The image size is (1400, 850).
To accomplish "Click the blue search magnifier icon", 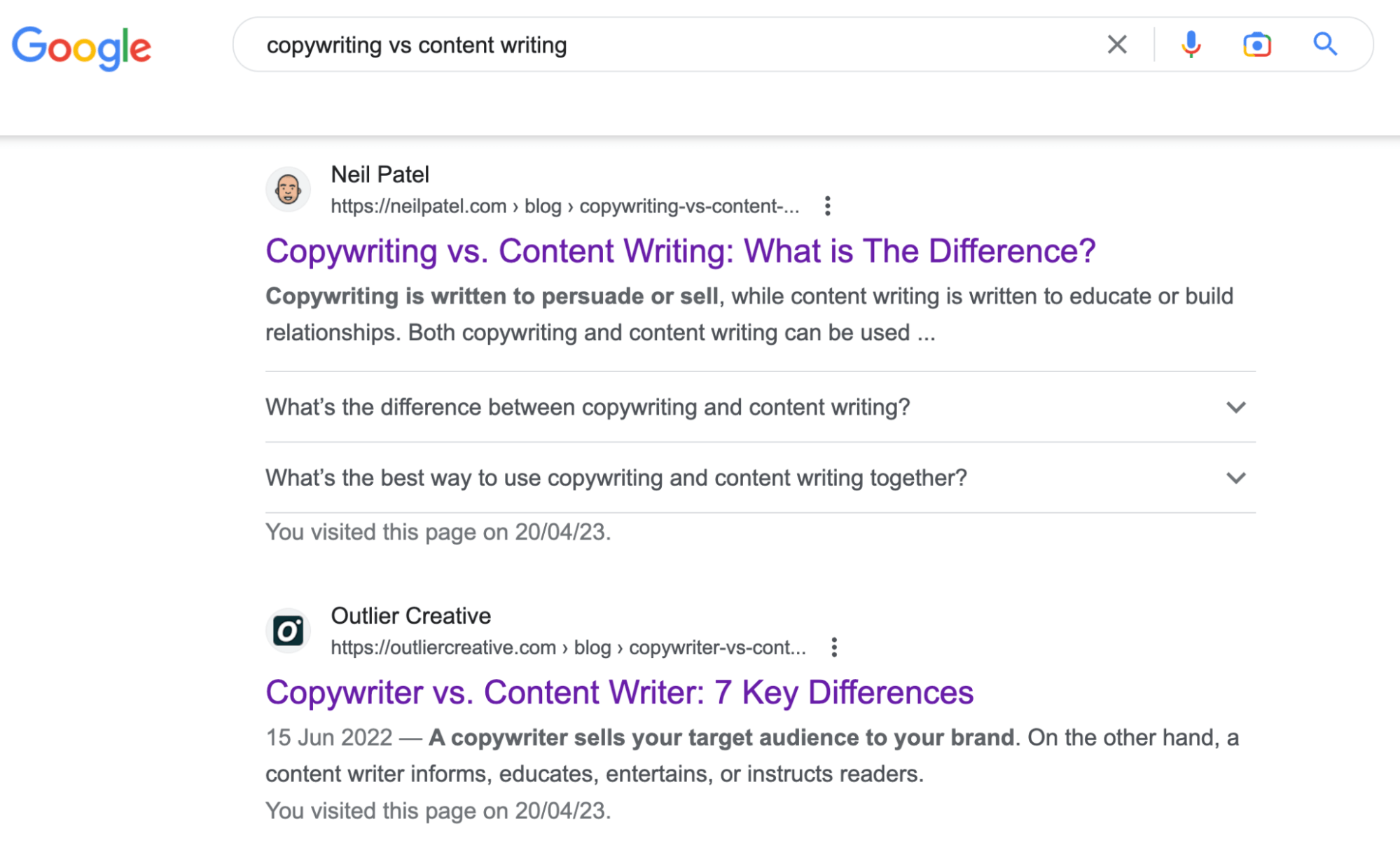I will (x=1324, y=44).
